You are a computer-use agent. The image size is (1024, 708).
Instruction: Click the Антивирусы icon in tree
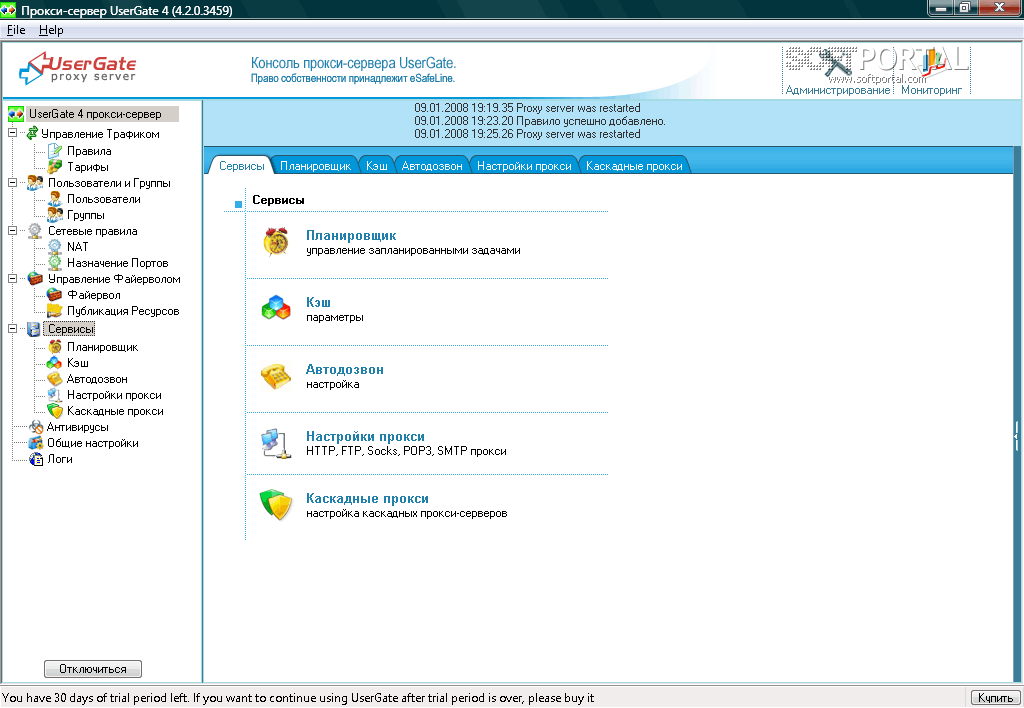pyautogui.click(x=36, y=427)
